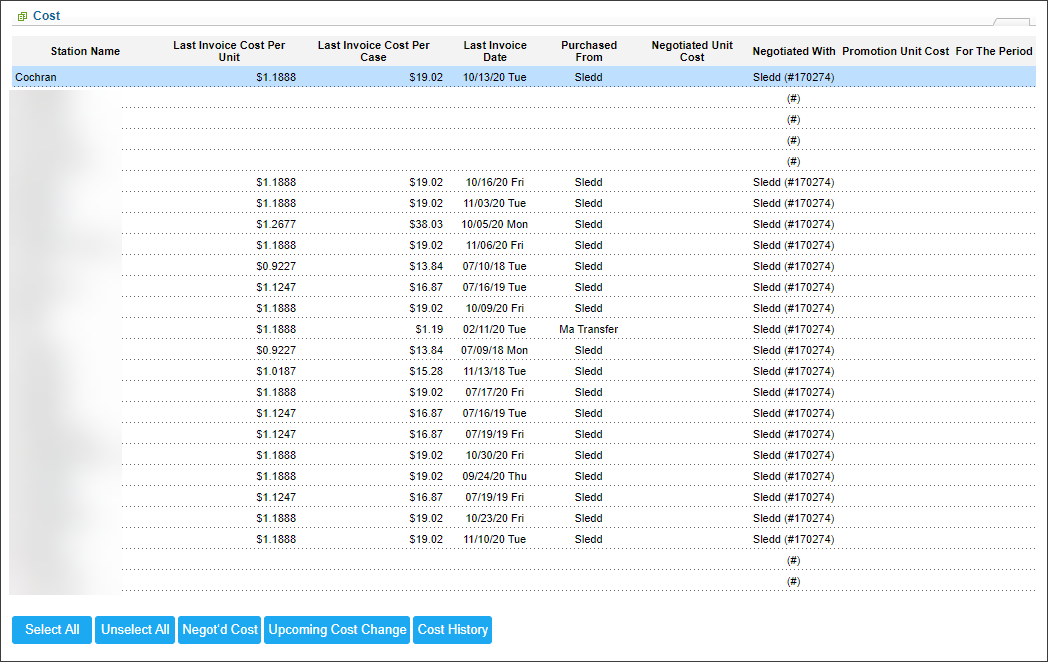
Task: Click $1.1247 in the 07/16/19 Tue row under $0.9227
Action: click(x=276, y=288)
